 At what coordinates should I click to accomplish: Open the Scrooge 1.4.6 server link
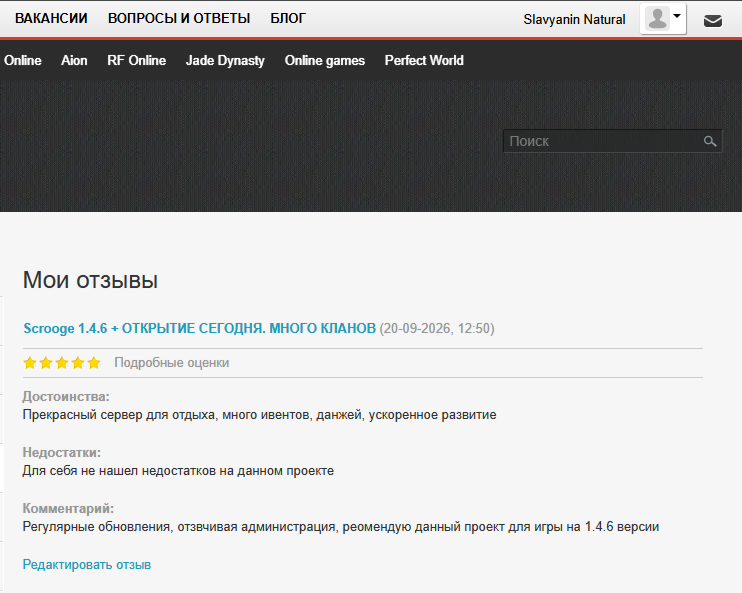pyautogui.click(x=200, y=328)
